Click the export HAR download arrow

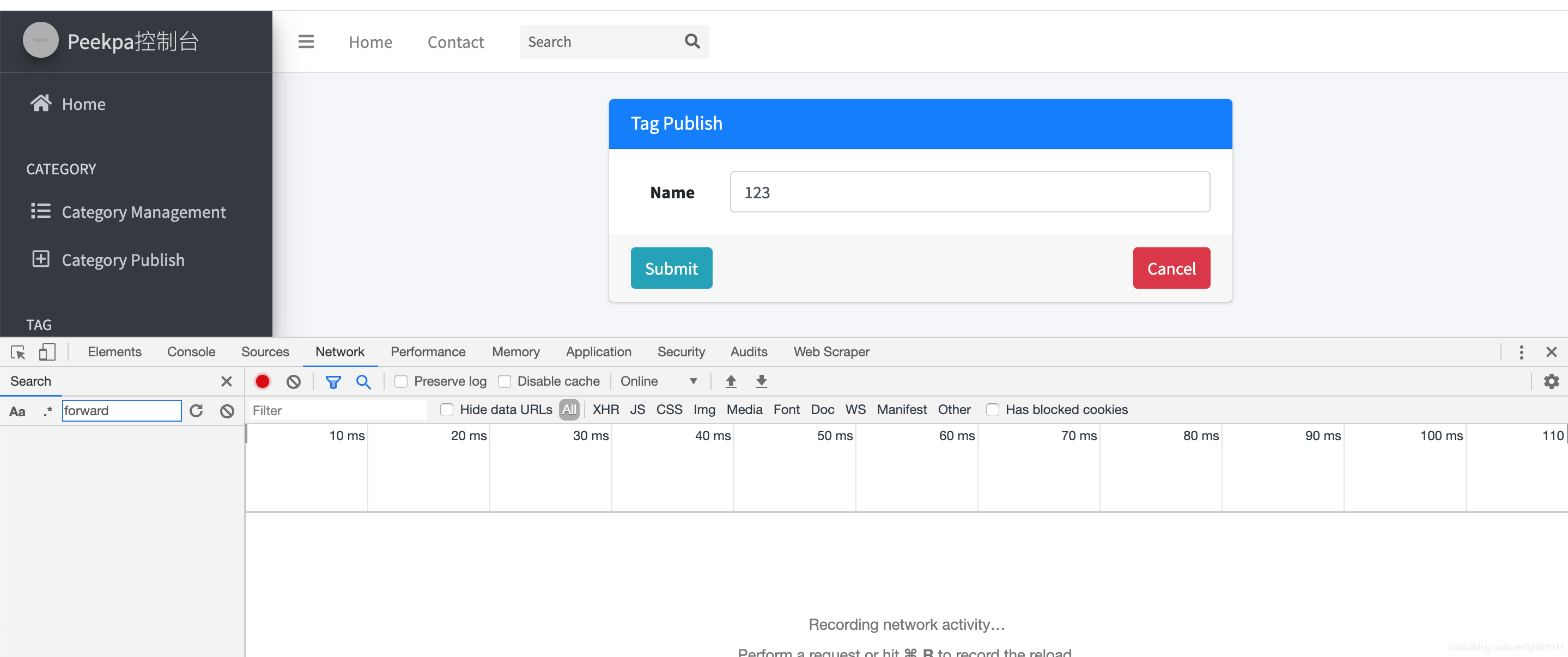761,381
